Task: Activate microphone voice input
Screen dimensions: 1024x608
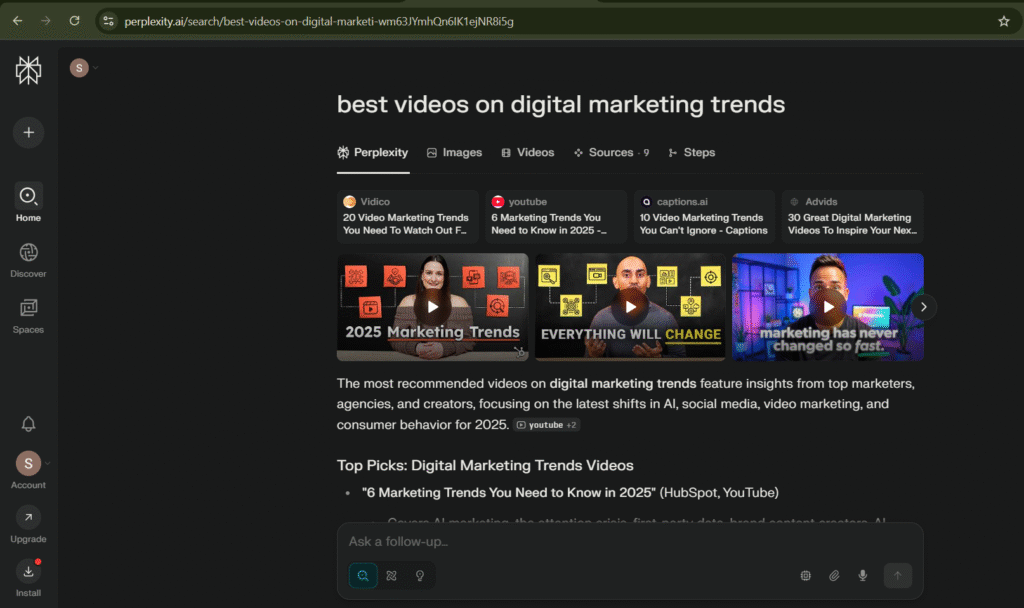Action: pyautogui.click(x=862, y=575)
